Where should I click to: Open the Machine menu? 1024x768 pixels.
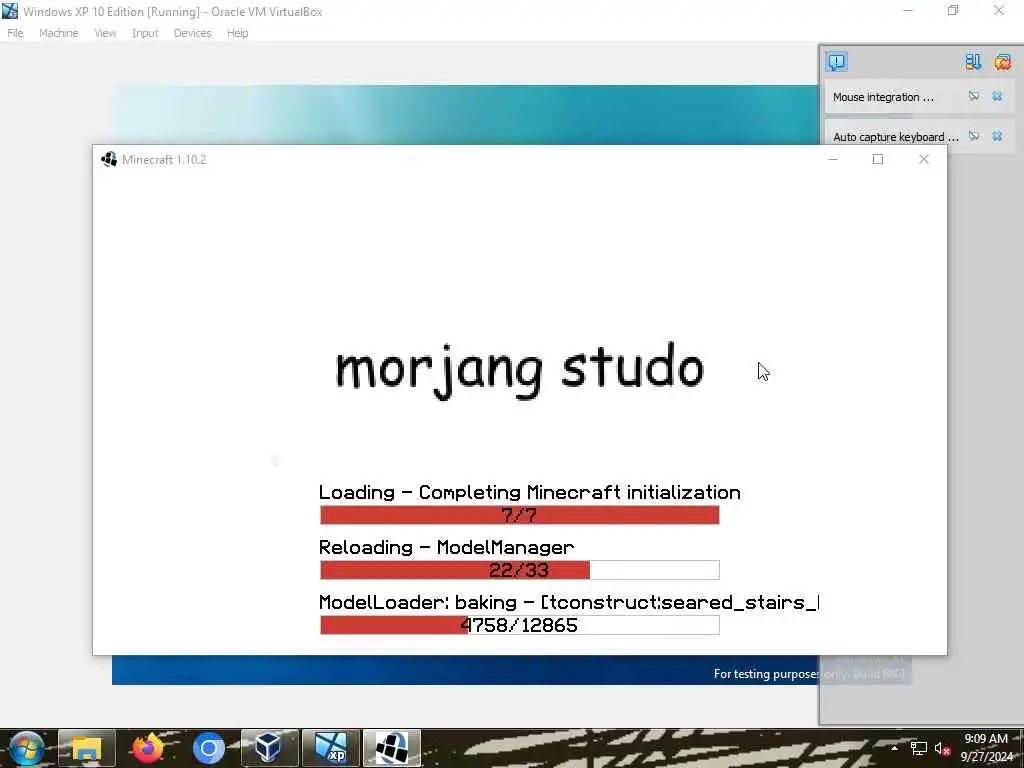coord(58,33)
